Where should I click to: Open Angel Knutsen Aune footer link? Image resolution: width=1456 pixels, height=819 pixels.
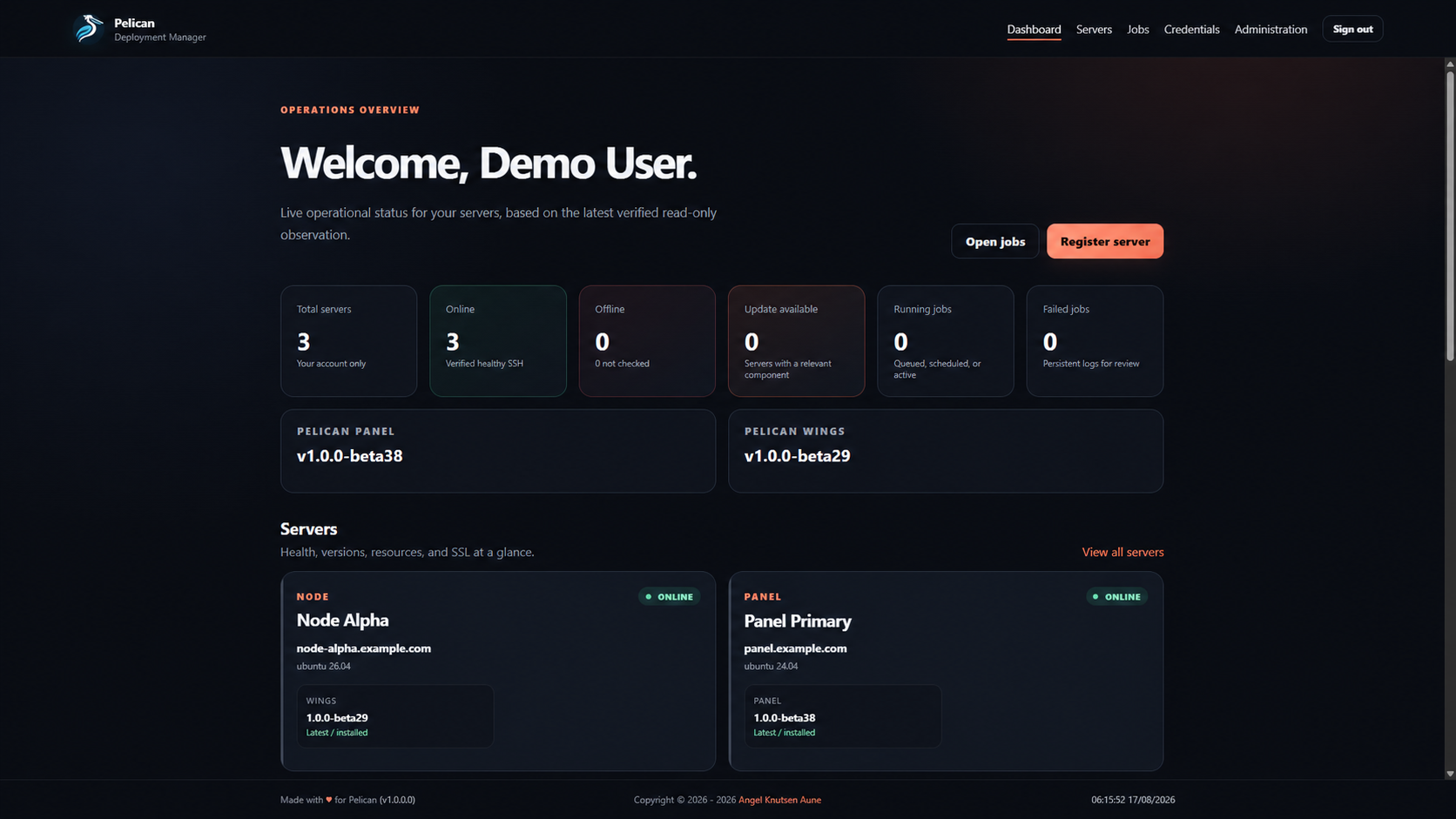coord(779,800)
